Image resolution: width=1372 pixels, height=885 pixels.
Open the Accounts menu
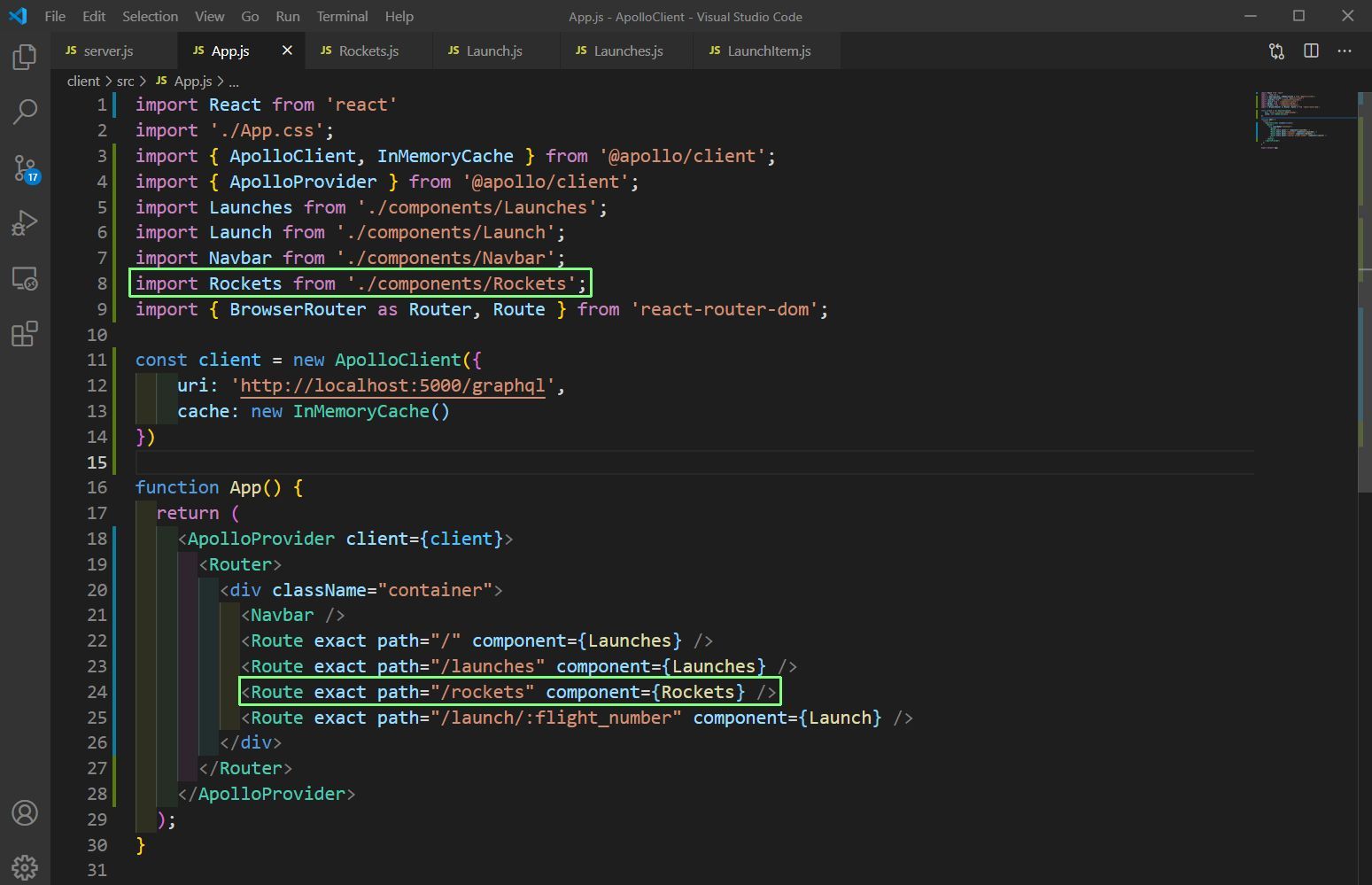pyautogui.click(x=25, y=812)
